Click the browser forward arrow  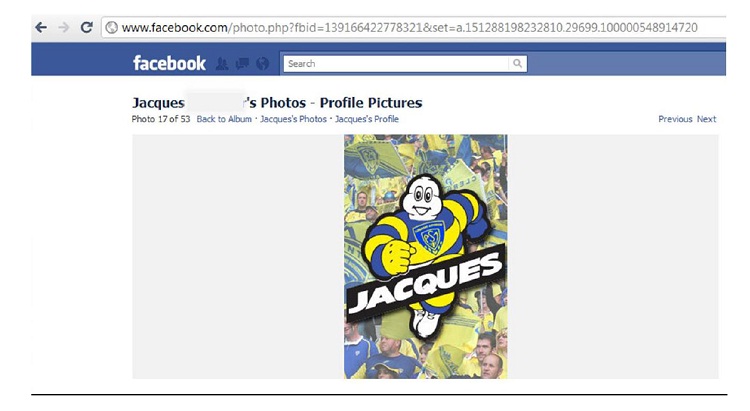pyautogui.click(x=64, y=28)
